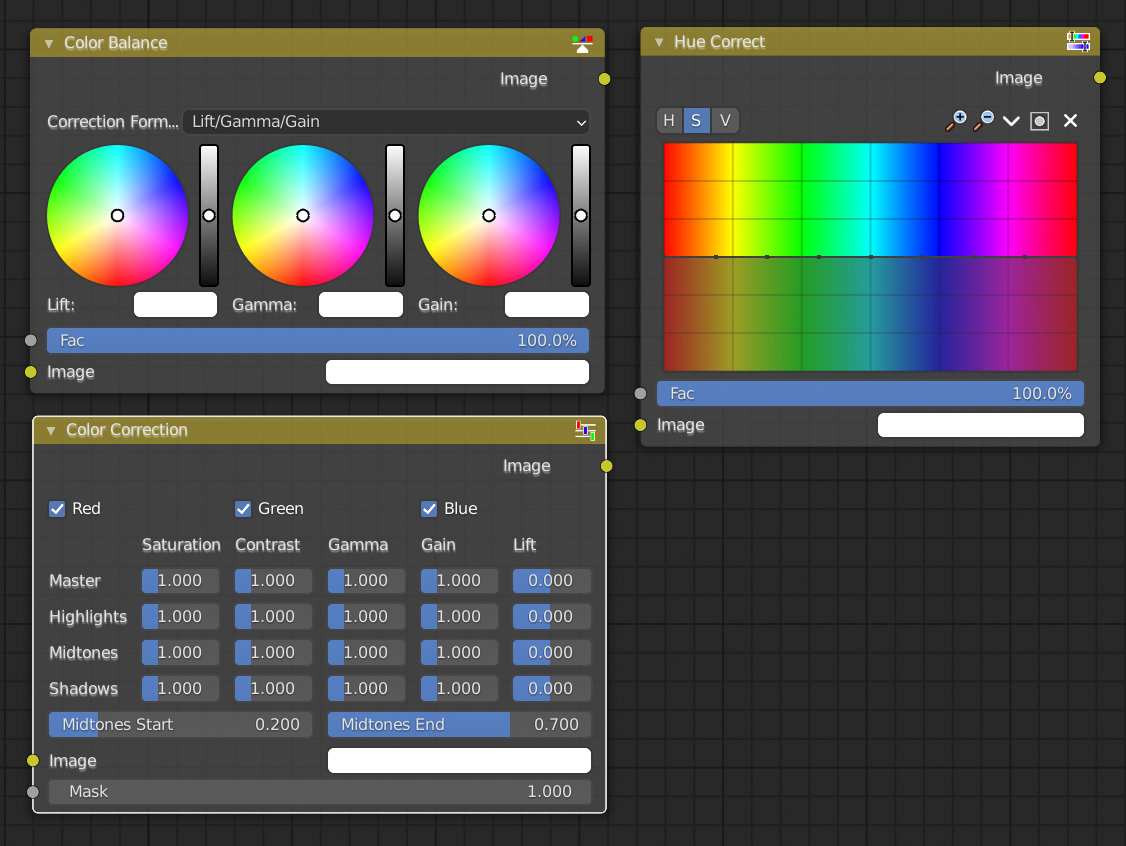Disable the Blue channel checkbox
Viewport: 1126px width, 846px height.
(x=429, y=508)
